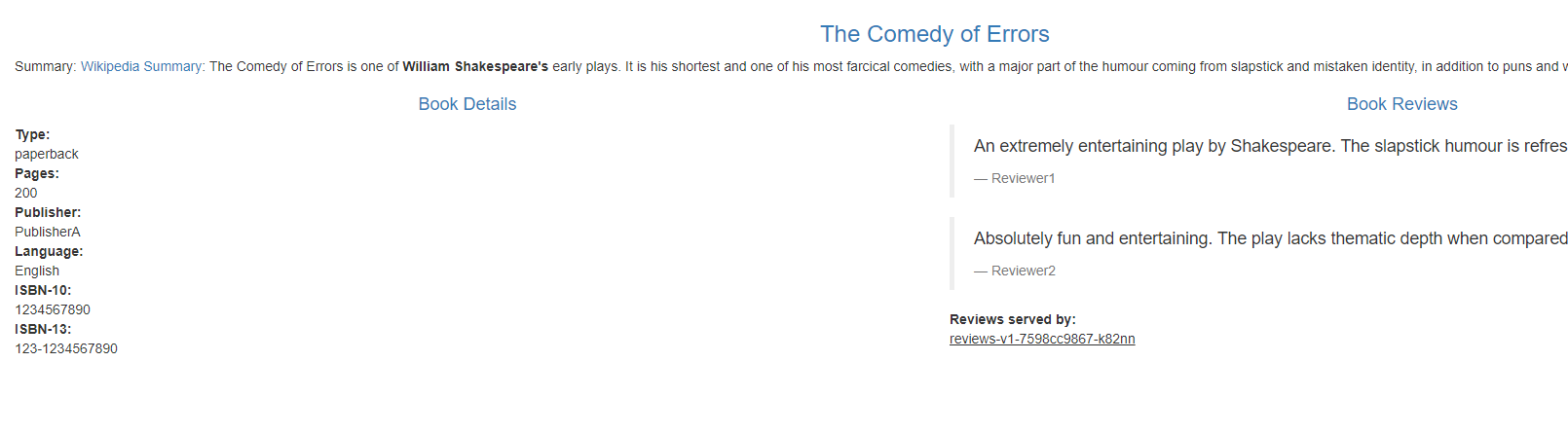Click the Reviewer2 attribution name
The width and height of the screenshot is (1568, 434).
tap(1023, 271)
